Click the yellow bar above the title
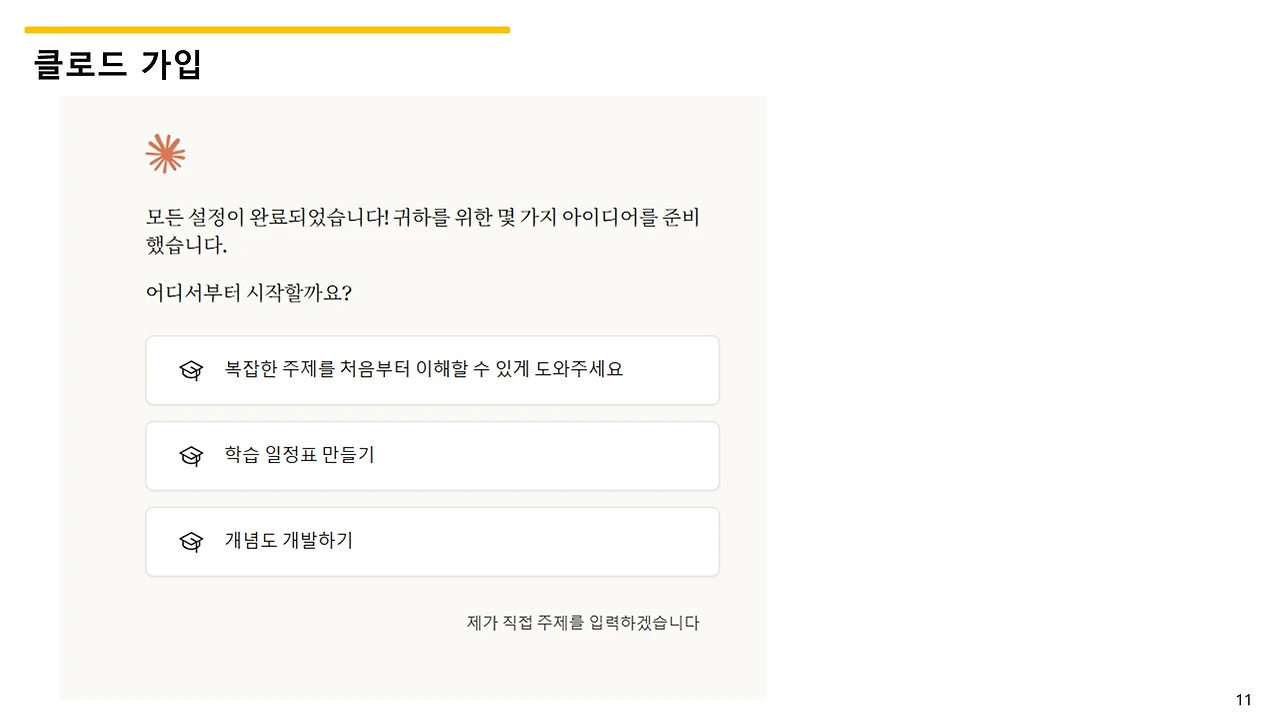1280x720 pixels. tap(265, 29)
